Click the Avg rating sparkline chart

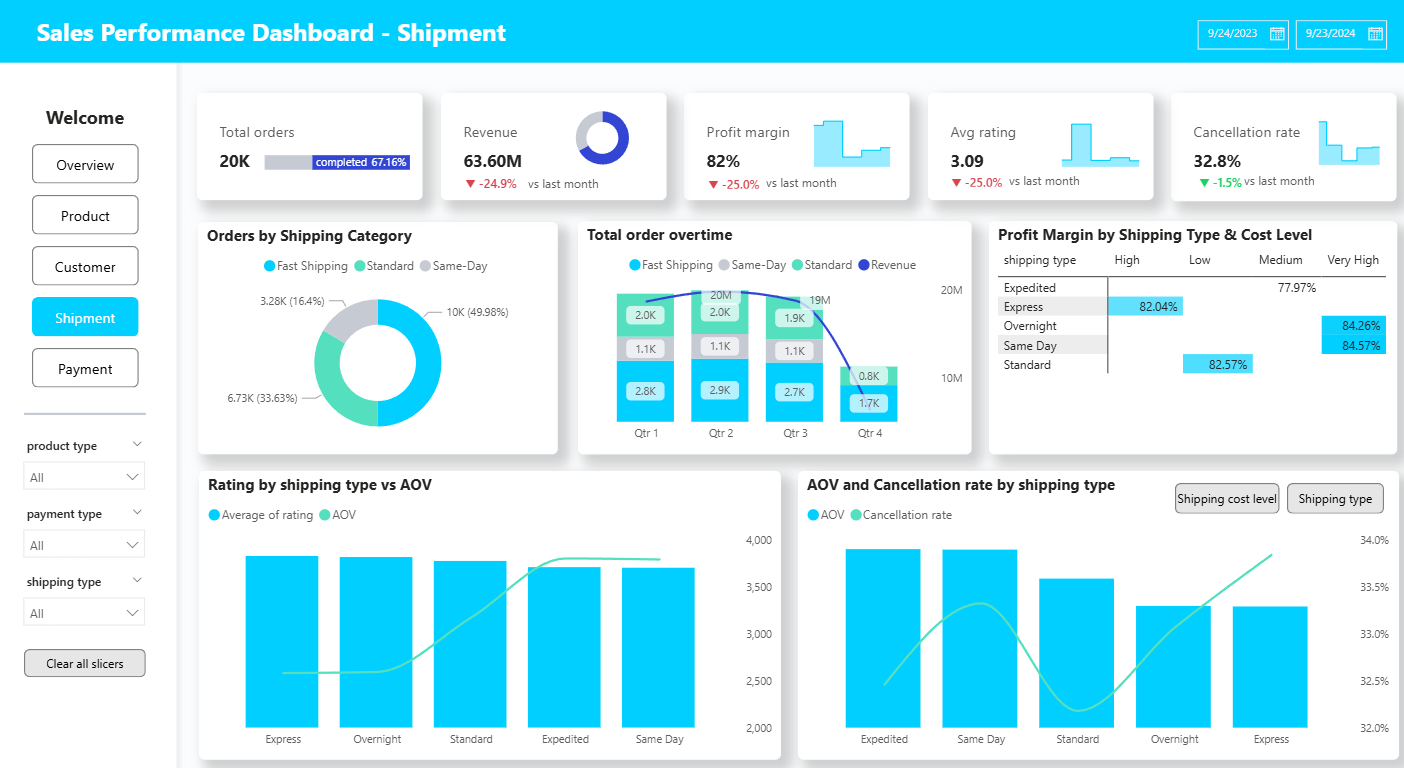[x=1100, y=145]
